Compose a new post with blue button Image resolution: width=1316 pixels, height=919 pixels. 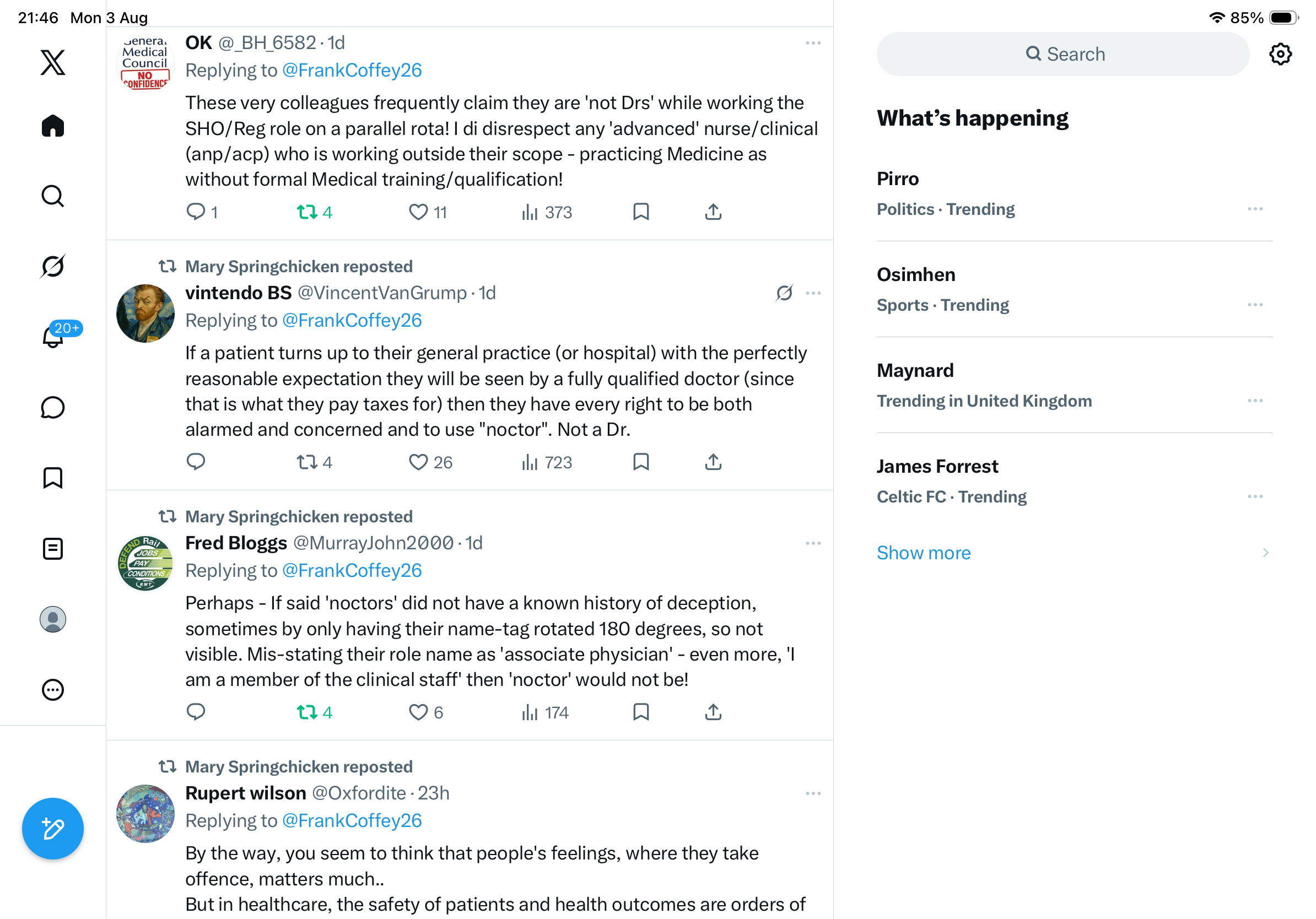(53, 829)
